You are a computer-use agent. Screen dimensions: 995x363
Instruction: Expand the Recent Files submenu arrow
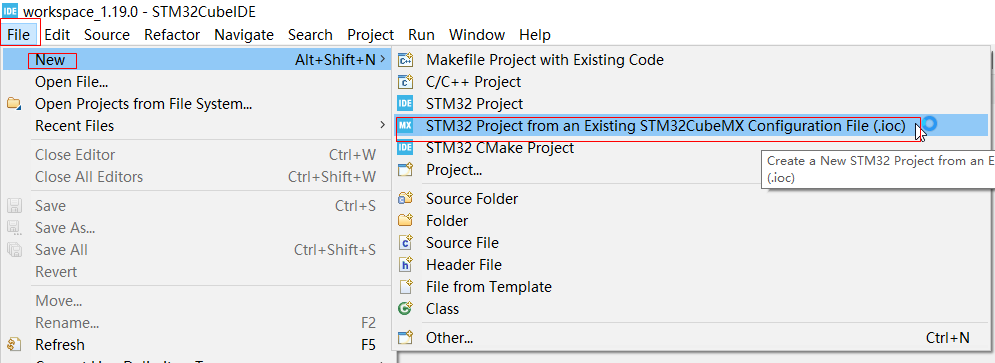click(x=382, y=125)
